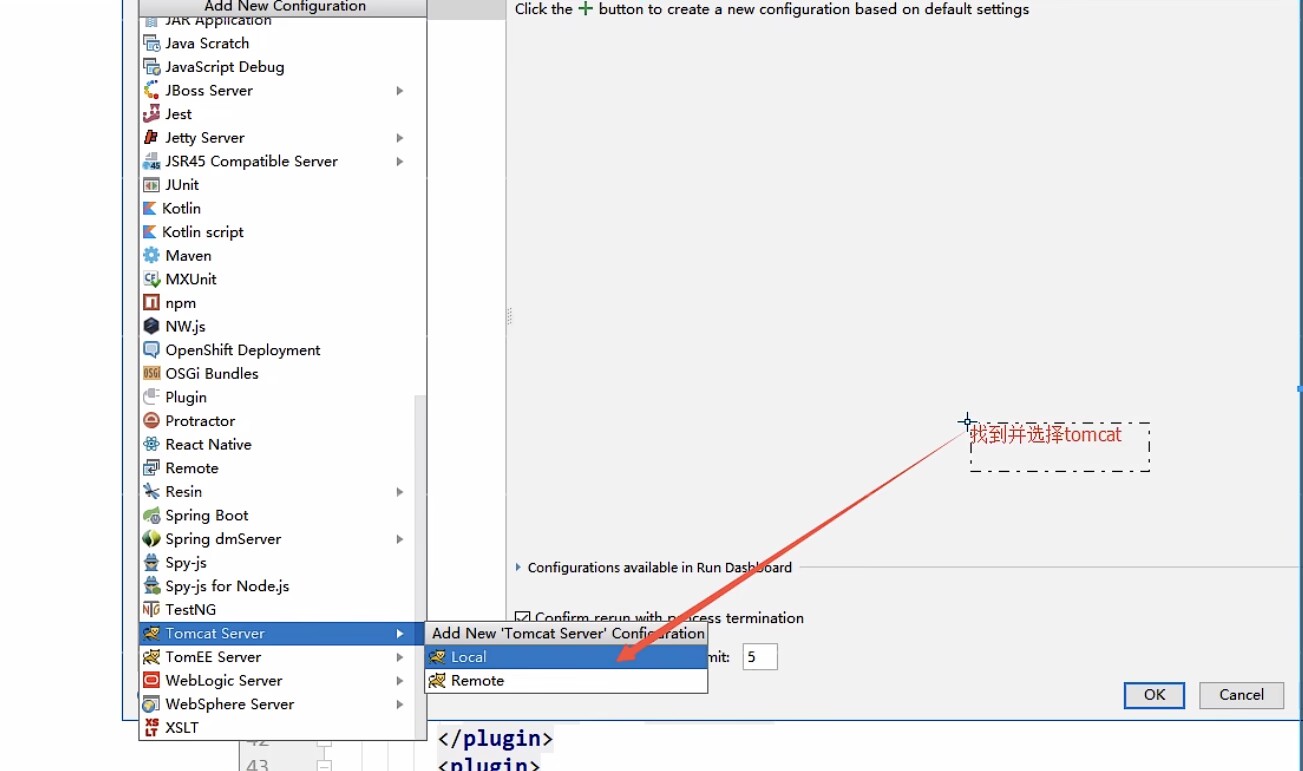Click the JUnit icon
This screenshot has height=771, width=1303.
point(152,185)
